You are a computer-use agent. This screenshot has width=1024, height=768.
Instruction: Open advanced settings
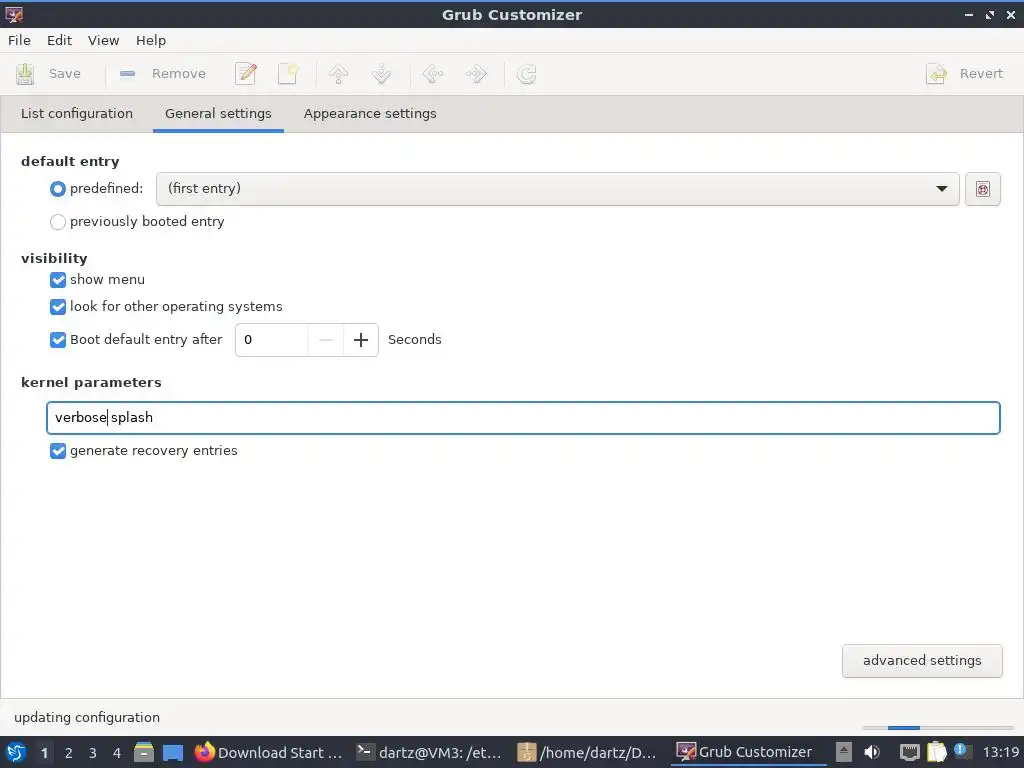pyautogui.click(x=921, y=660)
